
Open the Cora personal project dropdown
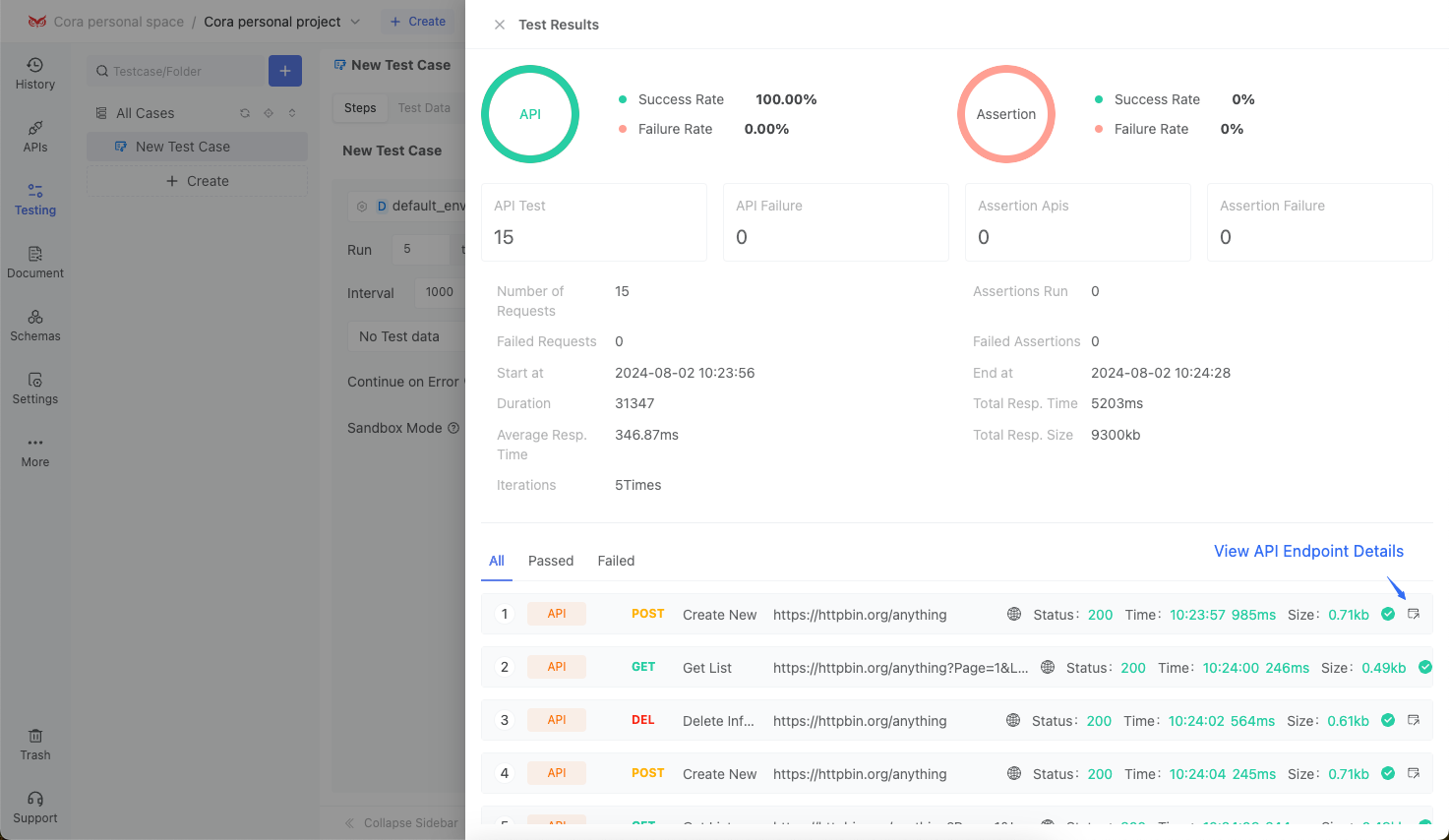281,22
